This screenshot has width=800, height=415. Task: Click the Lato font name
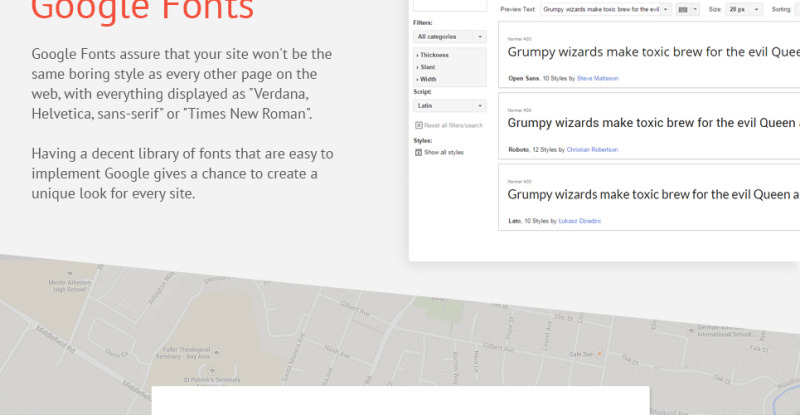[x=514, y=221]
